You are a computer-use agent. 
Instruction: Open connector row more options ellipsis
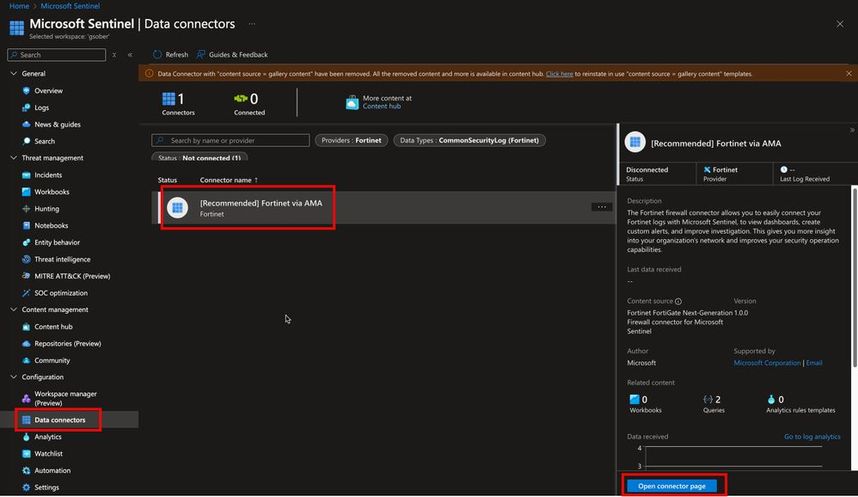(601, 207)
